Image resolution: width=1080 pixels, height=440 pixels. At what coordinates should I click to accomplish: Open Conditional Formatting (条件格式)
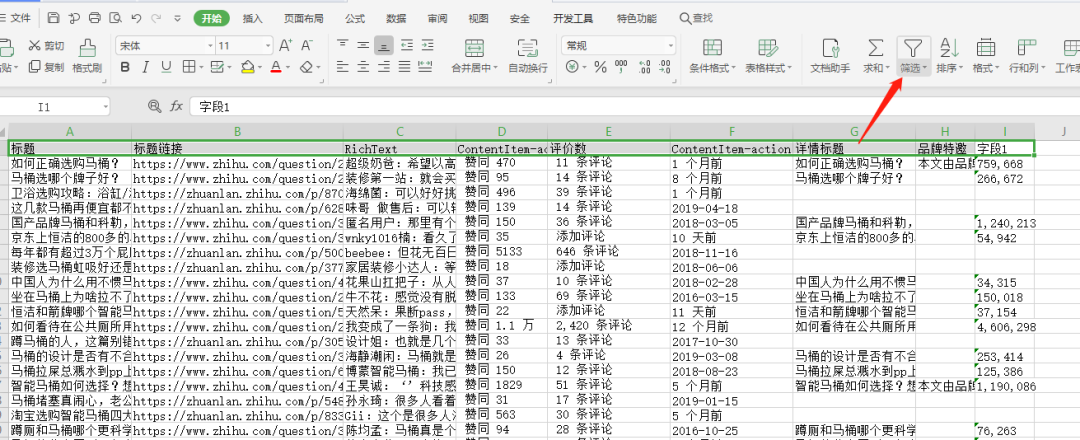coord(712,48)
